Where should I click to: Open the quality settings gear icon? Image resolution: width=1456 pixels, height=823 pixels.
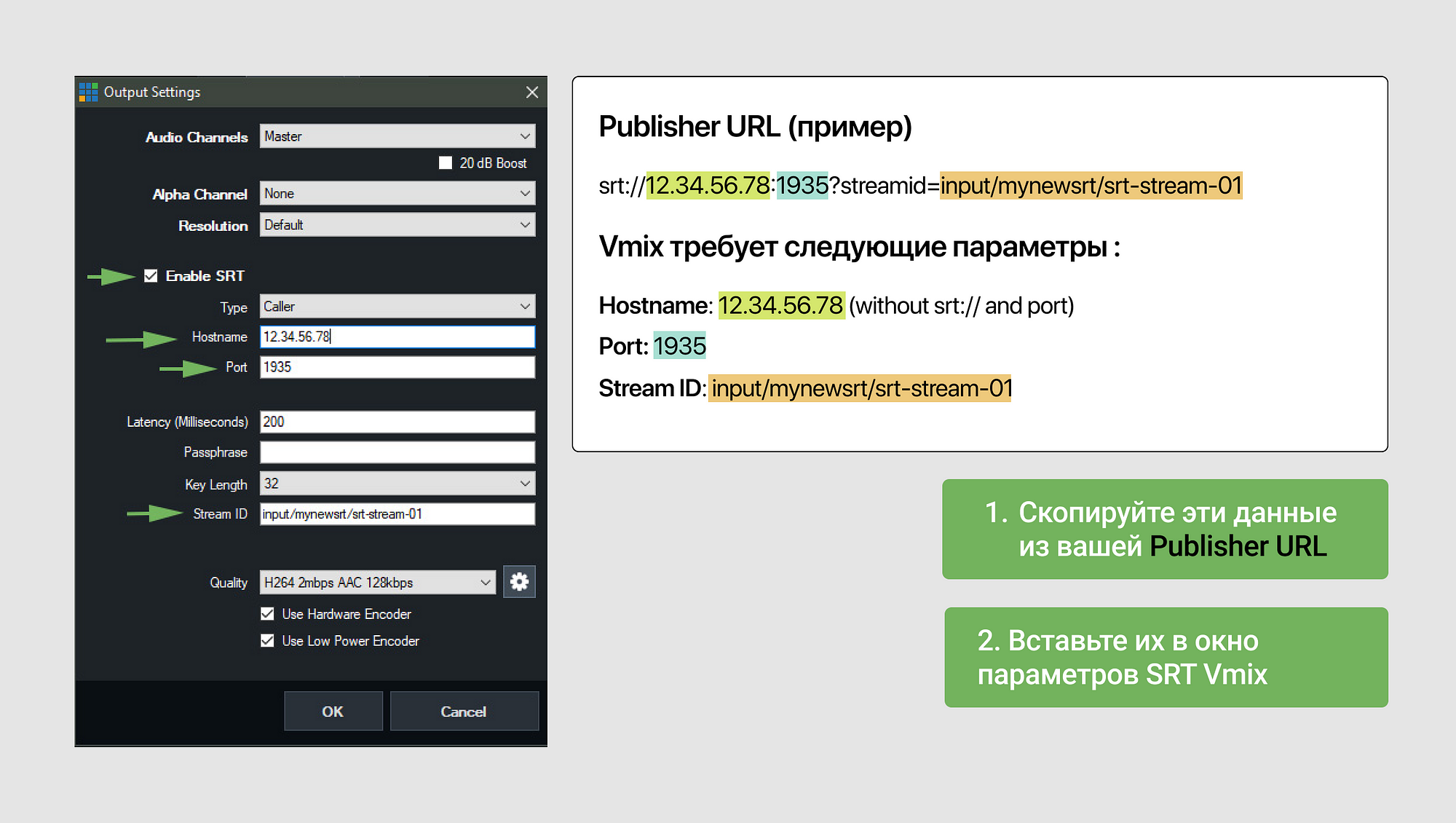[x=519, y=582]
